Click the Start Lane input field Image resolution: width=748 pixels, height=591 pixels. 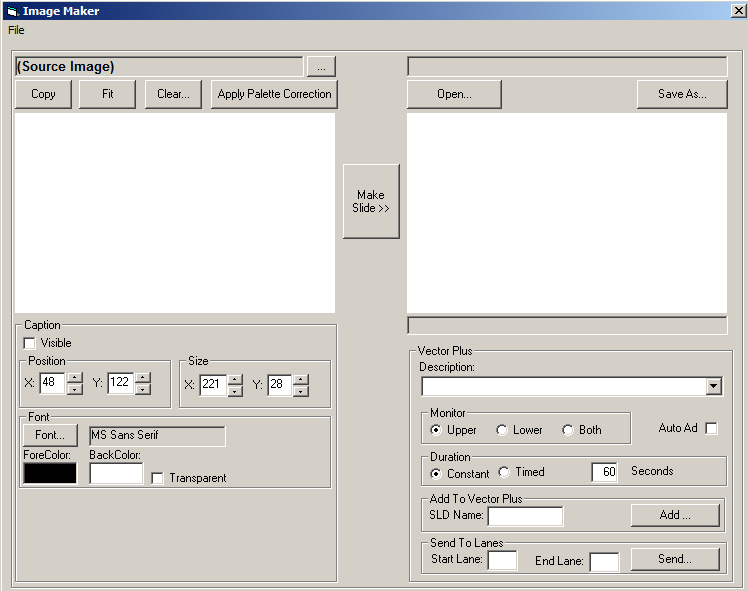(502, 560)
